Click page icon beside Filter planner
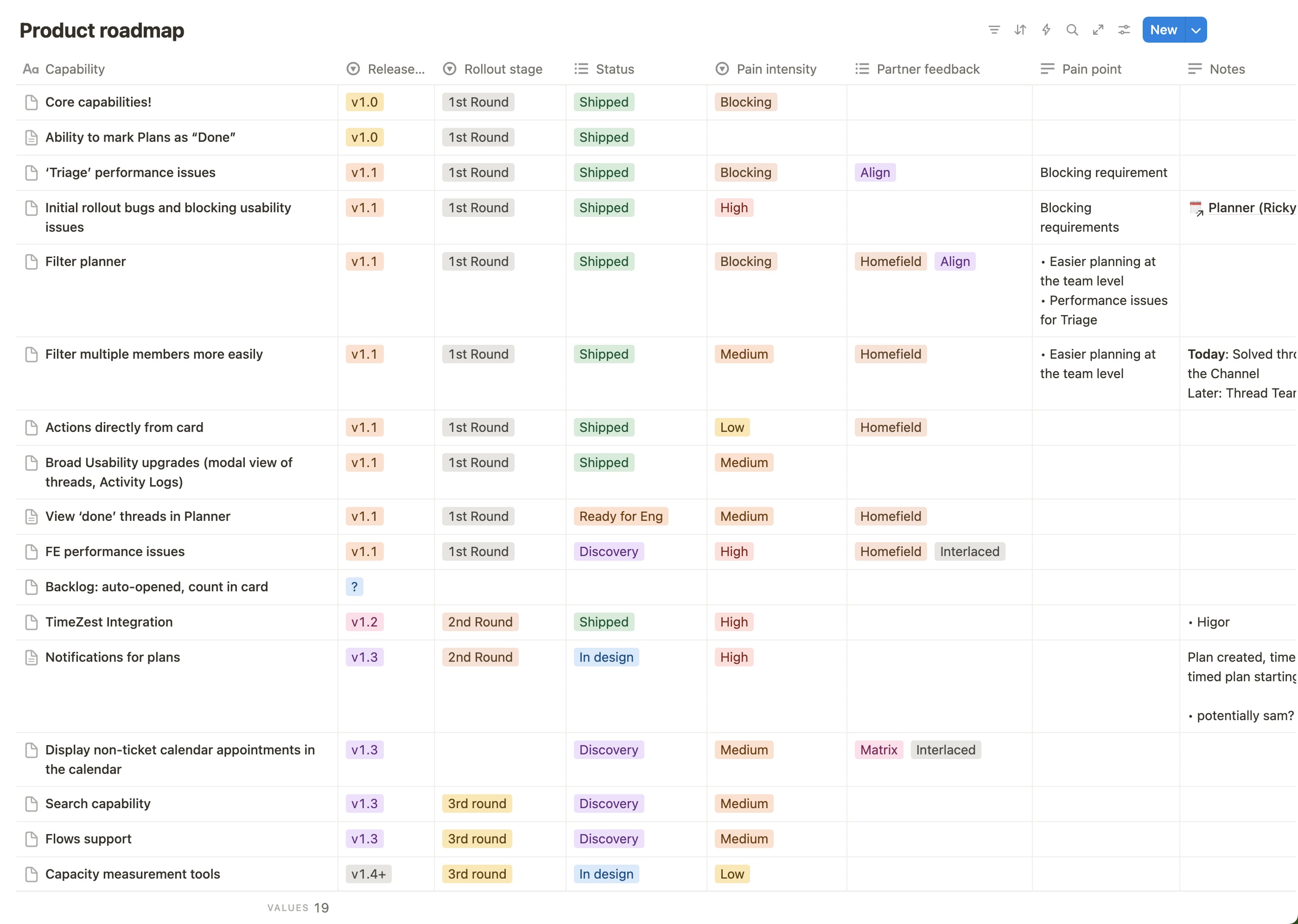This screenshot has height=924, width=1298. click(32, 262)
